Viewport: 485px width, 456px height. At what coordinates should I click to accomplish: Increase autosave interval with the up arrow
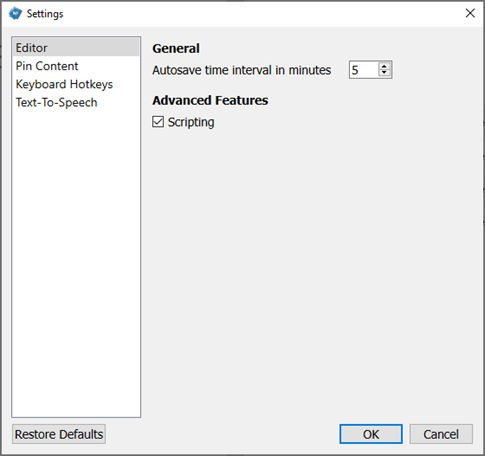[x=384, y=66]
